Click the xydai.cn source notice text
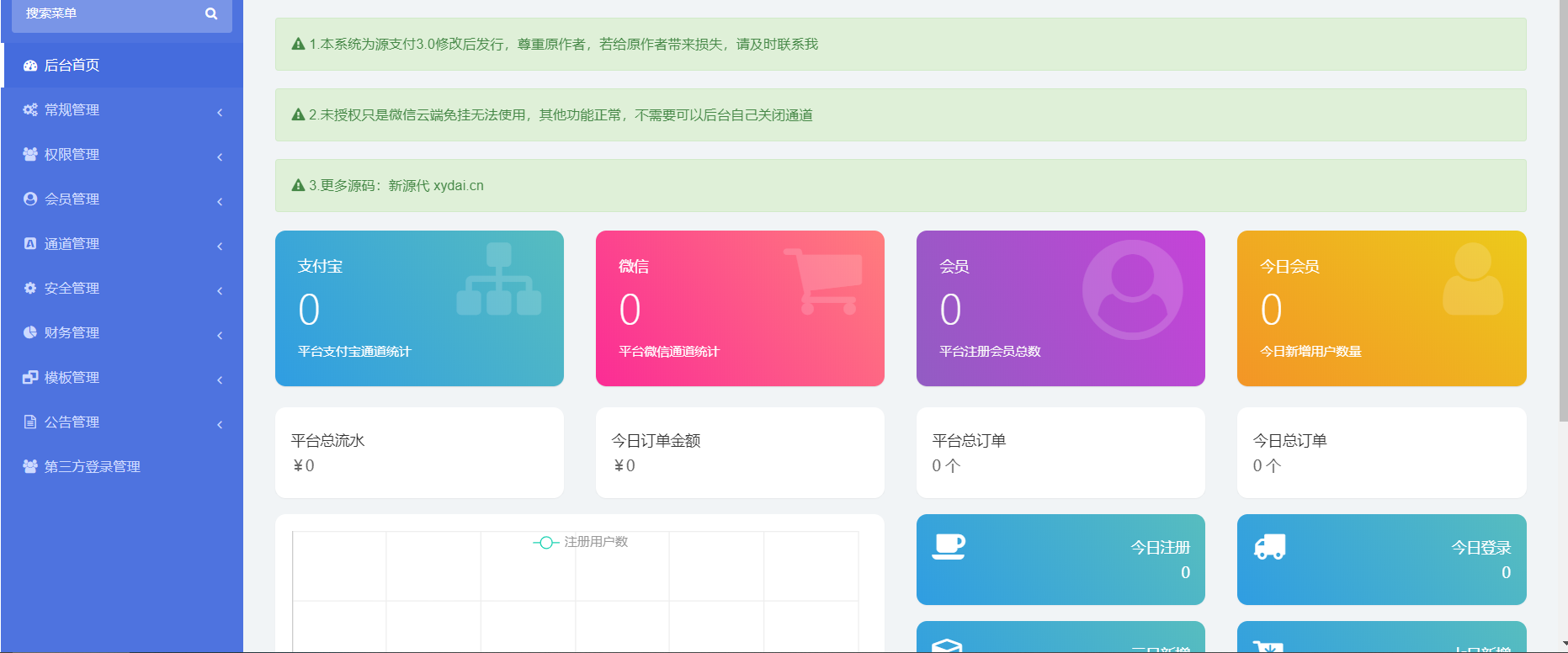The width and height of the screenshot is (1568, 653). coord(396,186)
